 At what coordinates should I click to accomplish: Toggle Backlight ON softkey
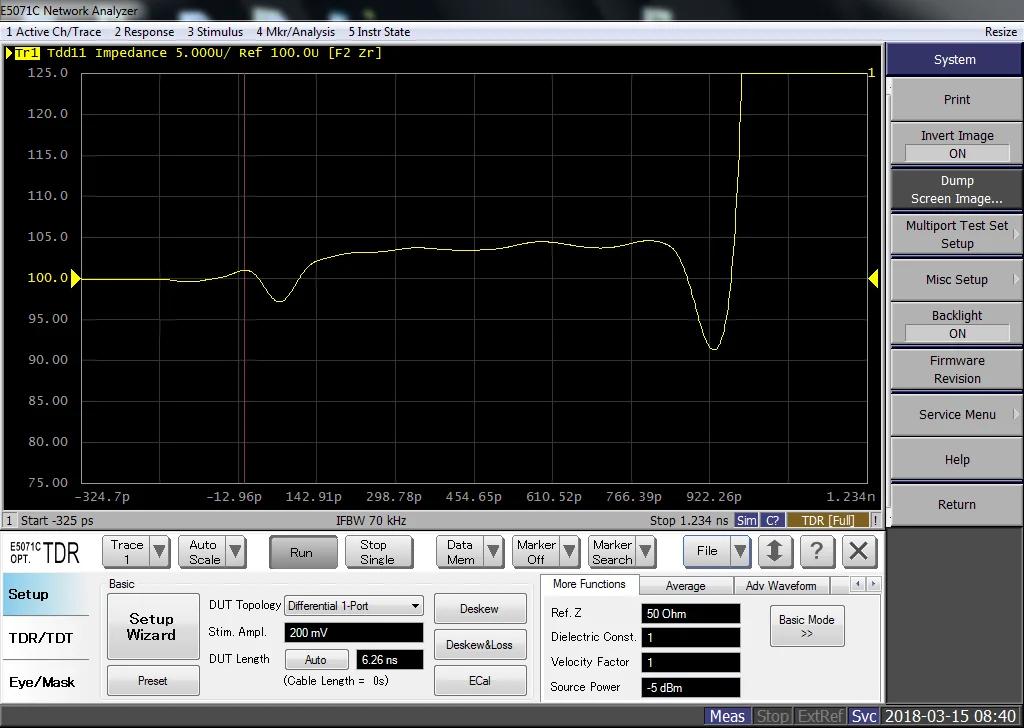957,324
